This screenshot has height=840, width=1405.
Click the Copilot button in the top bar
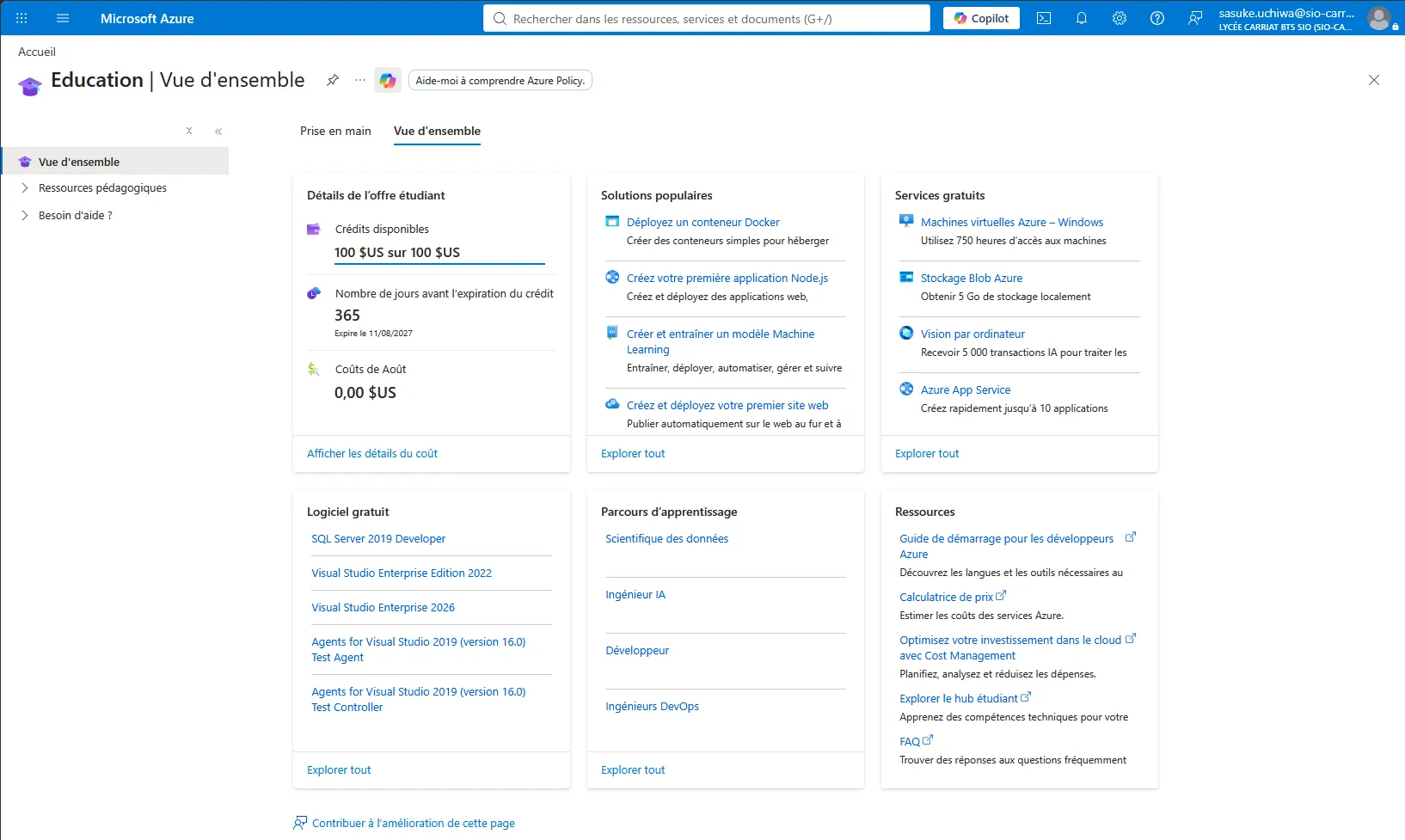point(981,18)
